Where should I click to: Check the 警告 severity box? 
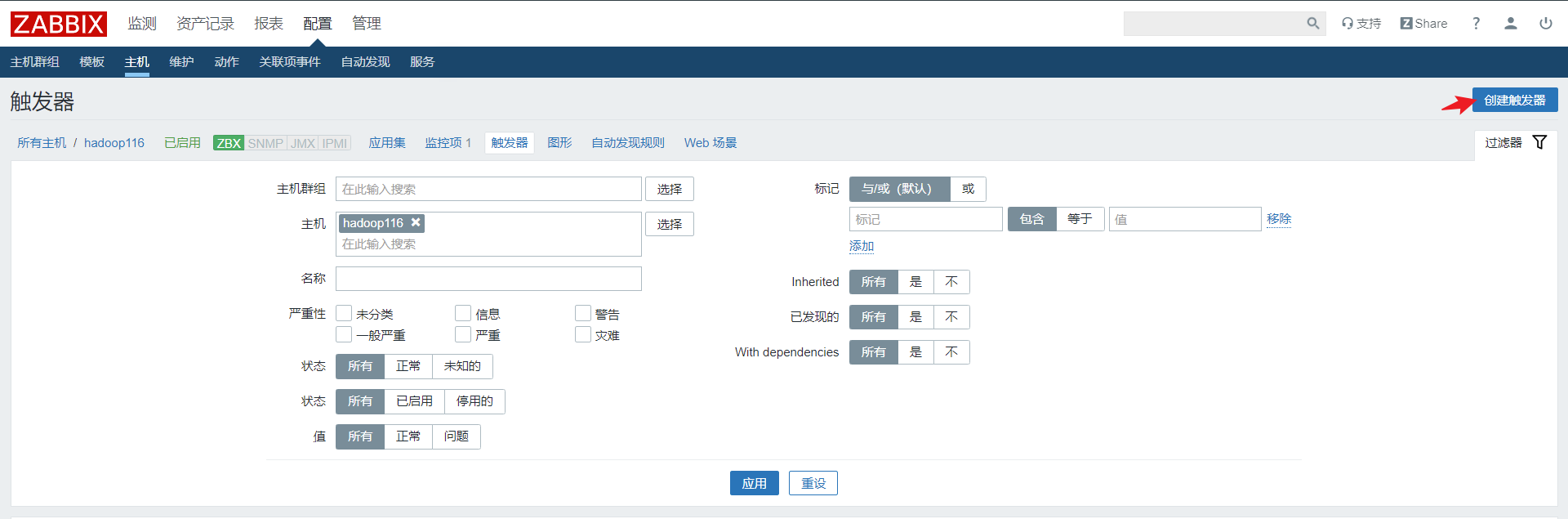[583, 313]
